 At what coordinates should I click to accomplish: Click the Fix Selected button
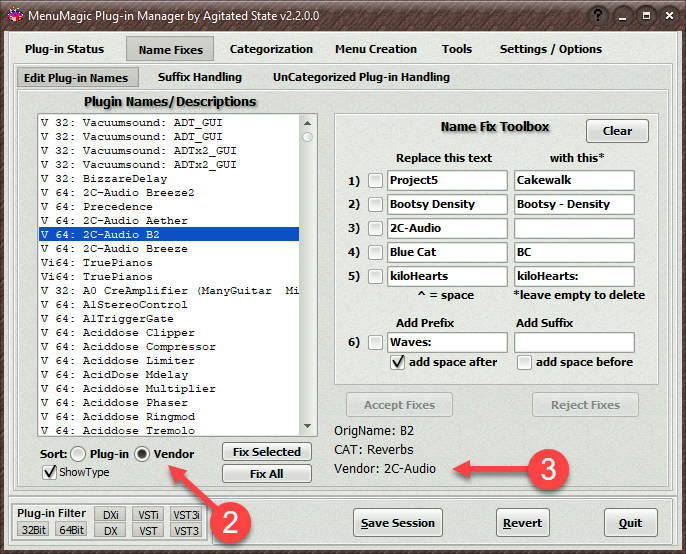coord(266,452)
